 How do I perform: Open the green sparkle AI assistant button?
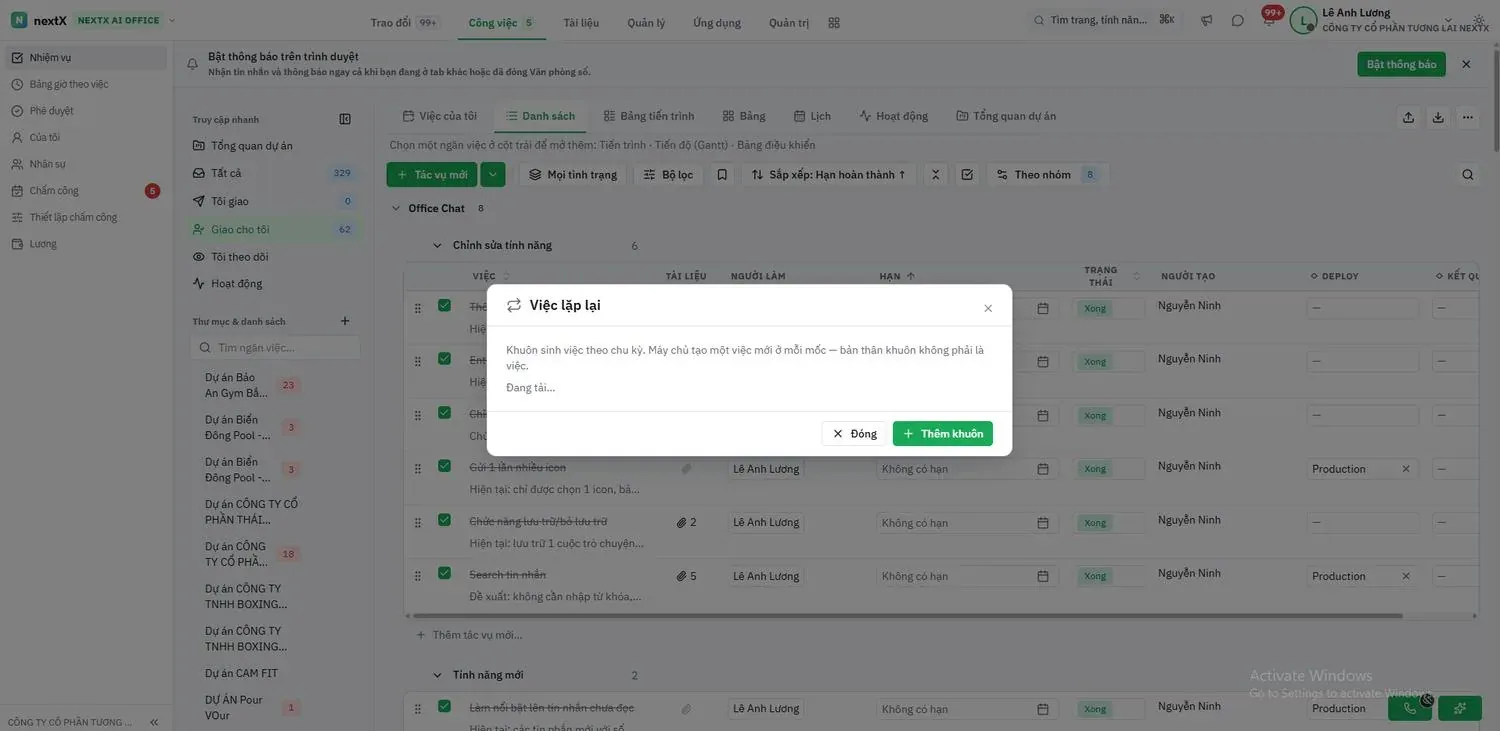[x=1460, y=708]
